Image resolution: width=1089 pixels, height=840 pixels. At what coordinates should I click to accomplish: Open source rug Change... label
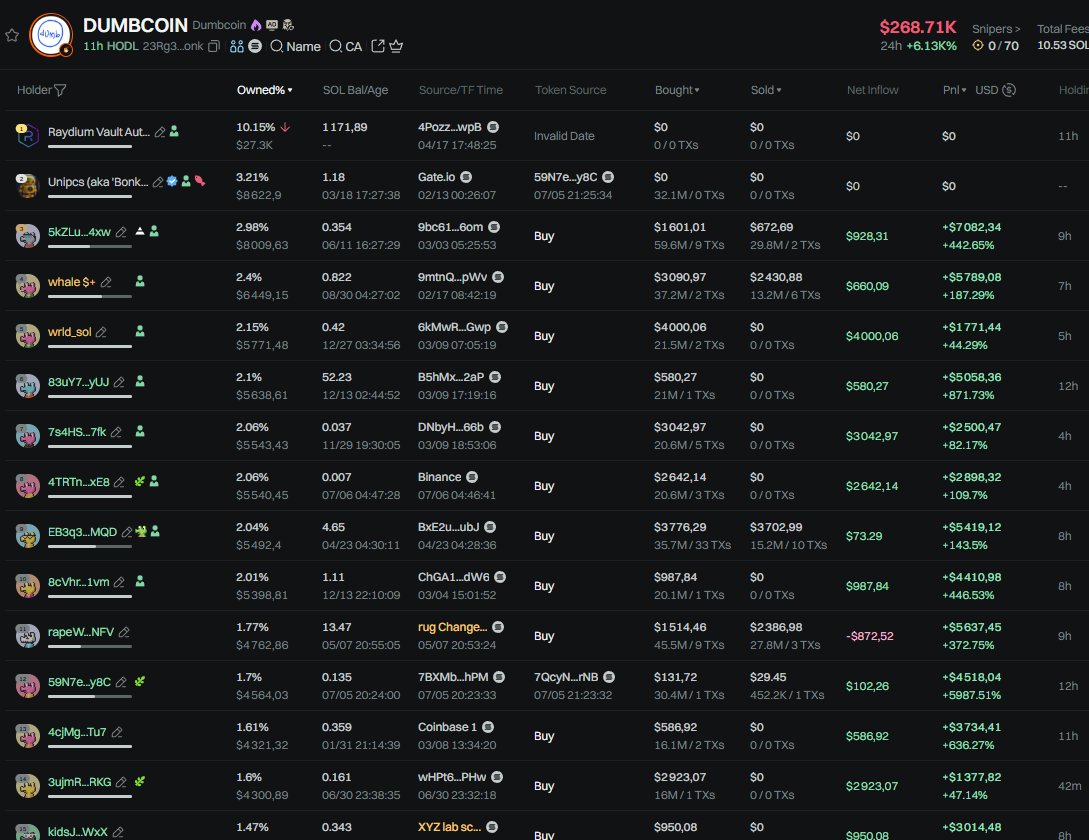(x=452, y=627)
